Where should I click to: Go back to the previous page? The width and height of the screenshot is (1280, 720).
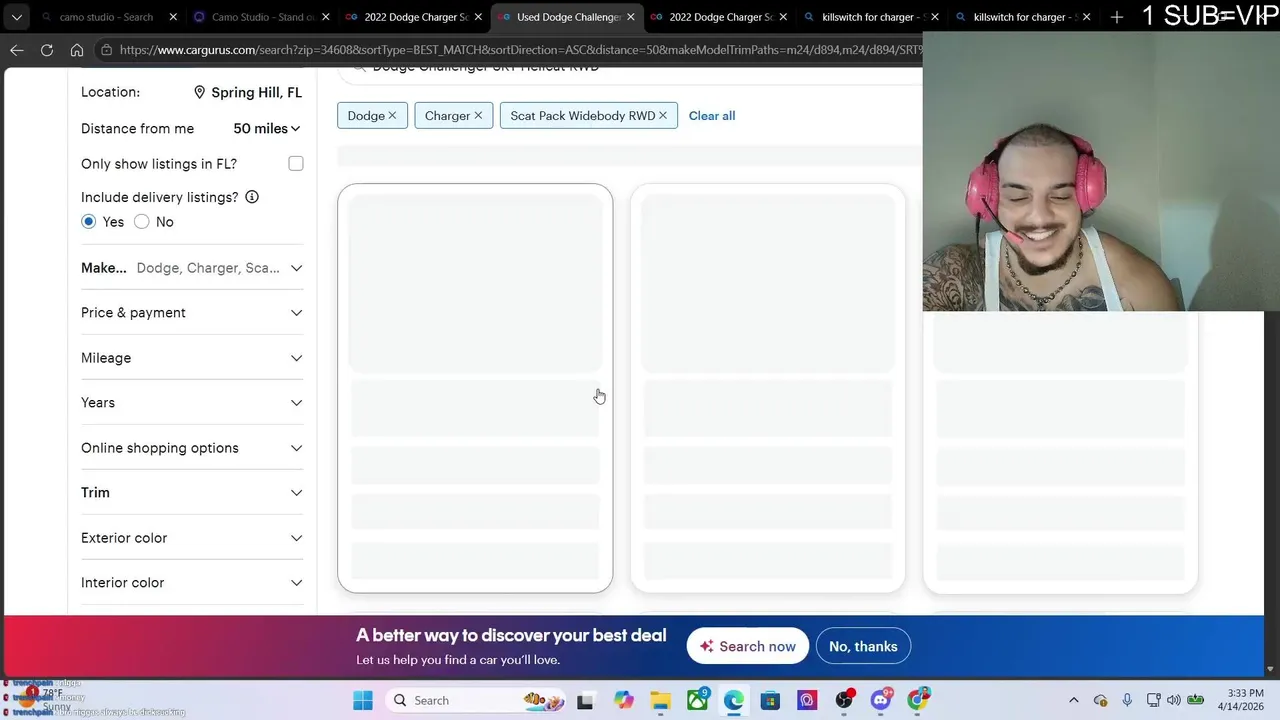click(17, 50)
